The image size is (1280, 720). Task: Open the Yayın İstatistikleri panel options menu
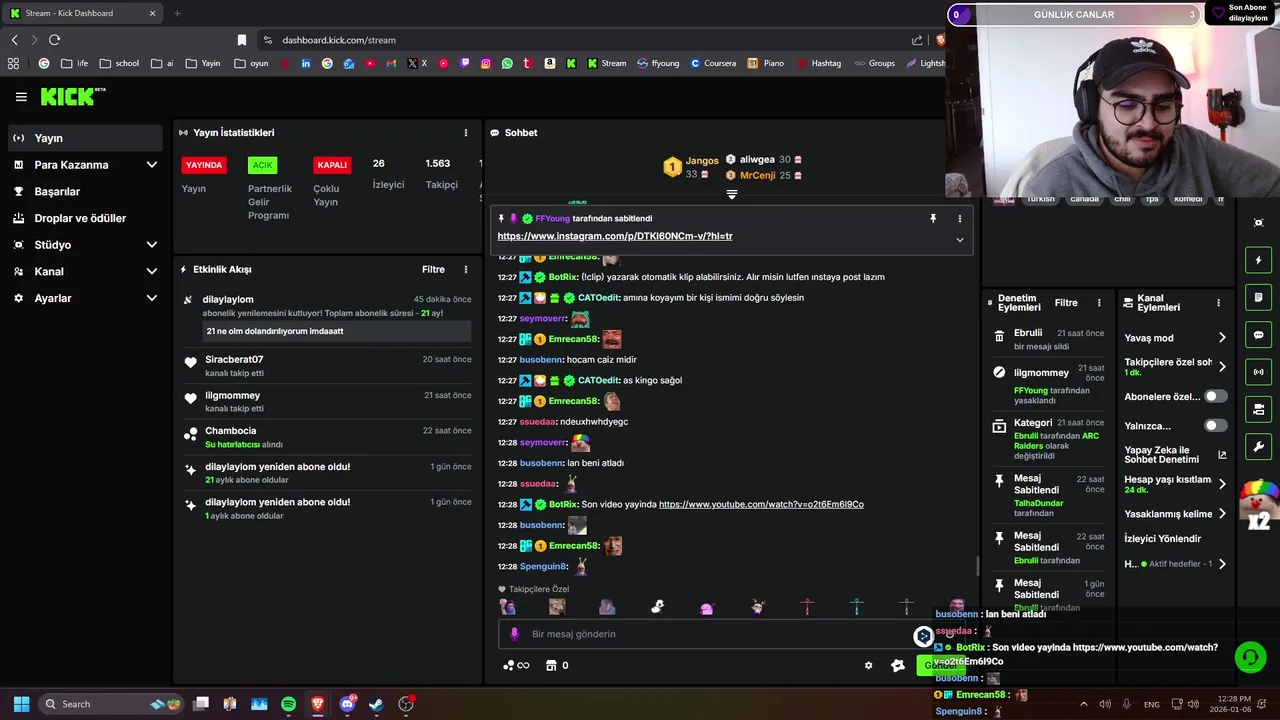(465, 133)
